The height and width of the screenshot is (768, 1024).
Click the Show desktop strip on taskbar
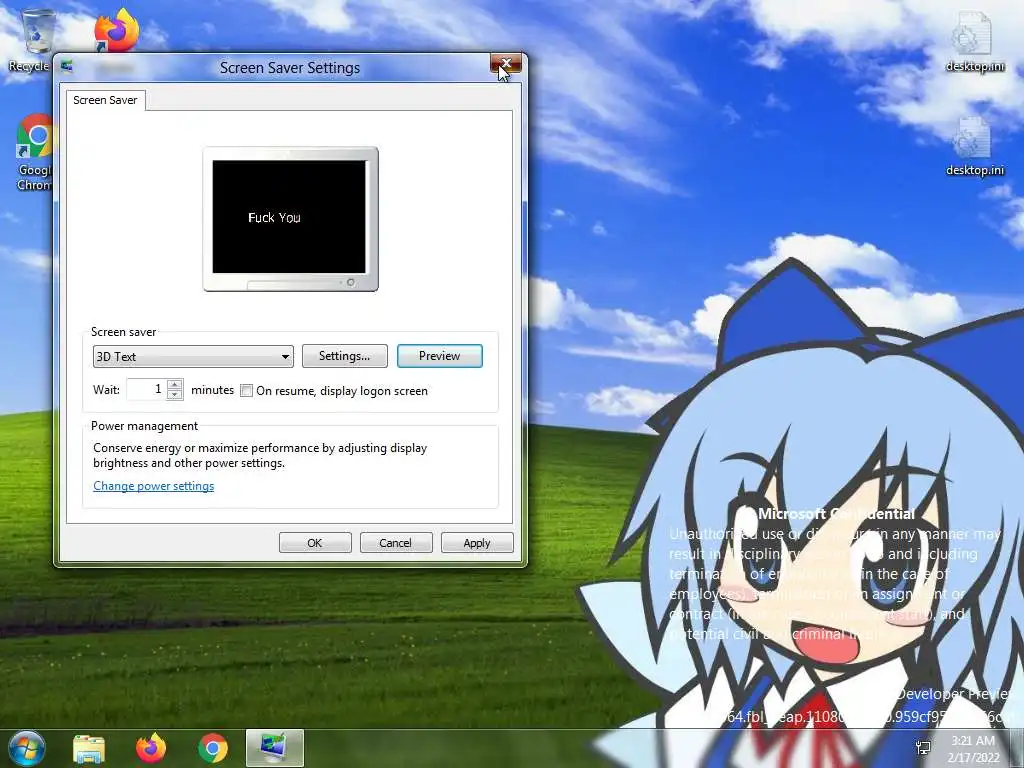1016,748
